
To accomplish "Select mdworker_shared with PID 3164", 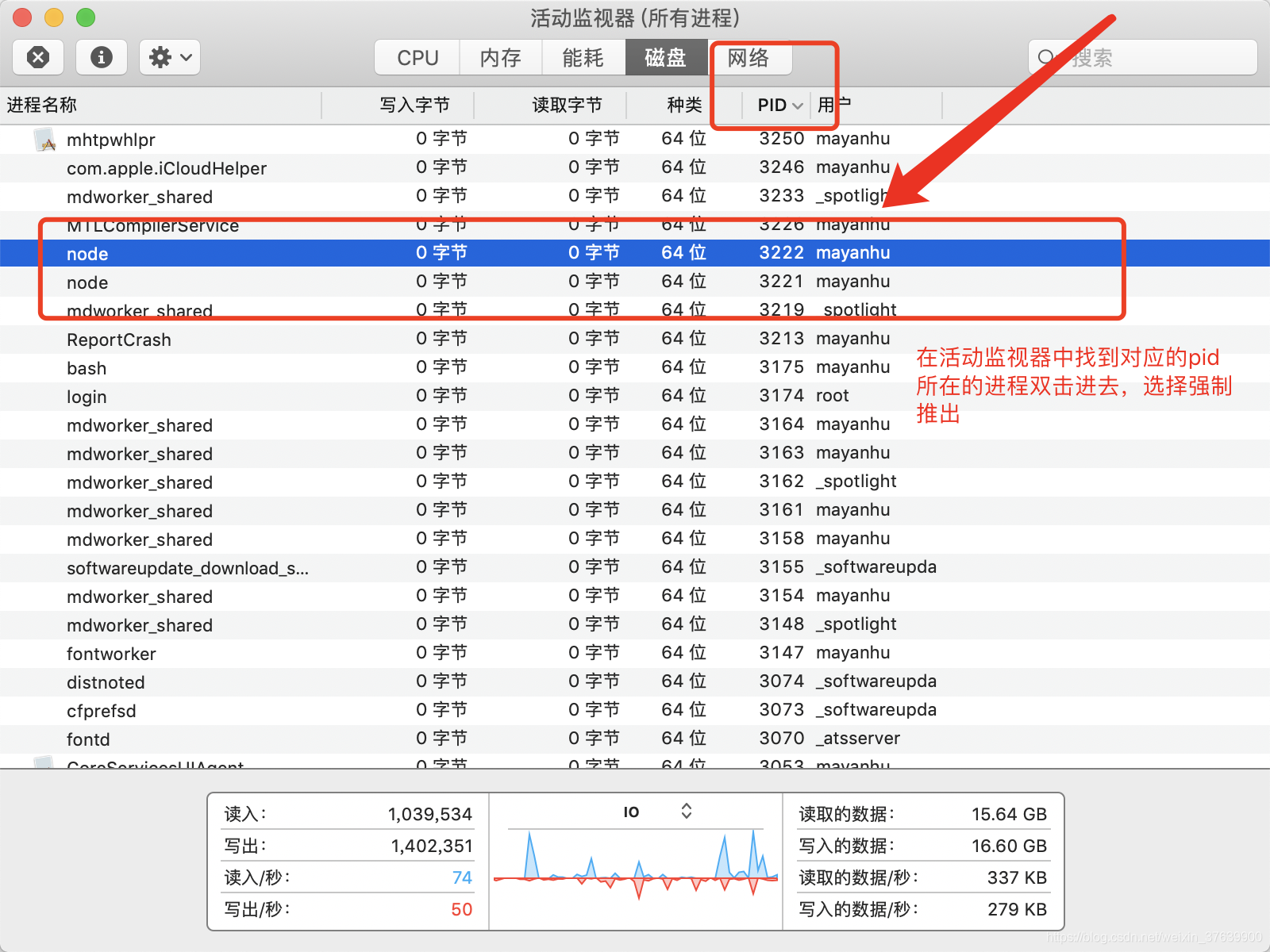I will [x=635, y=424].
